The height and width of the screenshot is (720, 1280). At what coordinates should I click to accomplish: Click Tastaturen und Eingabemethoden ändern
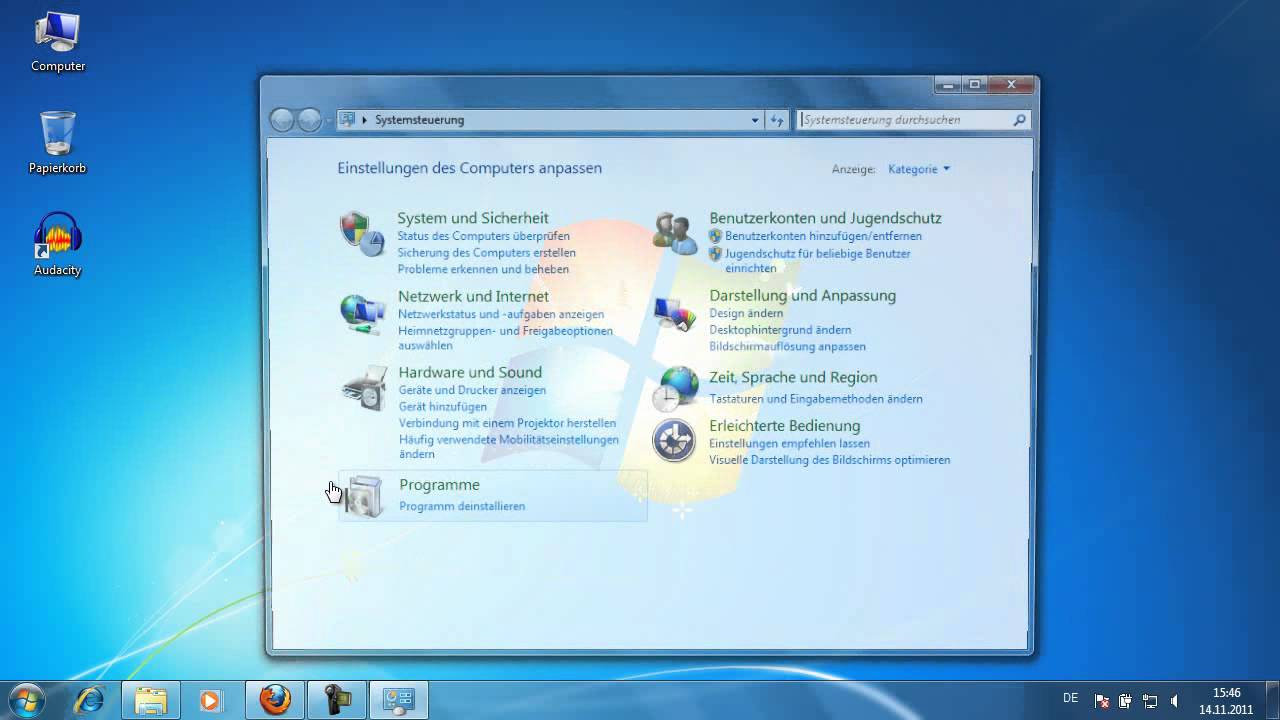[816, 399]
